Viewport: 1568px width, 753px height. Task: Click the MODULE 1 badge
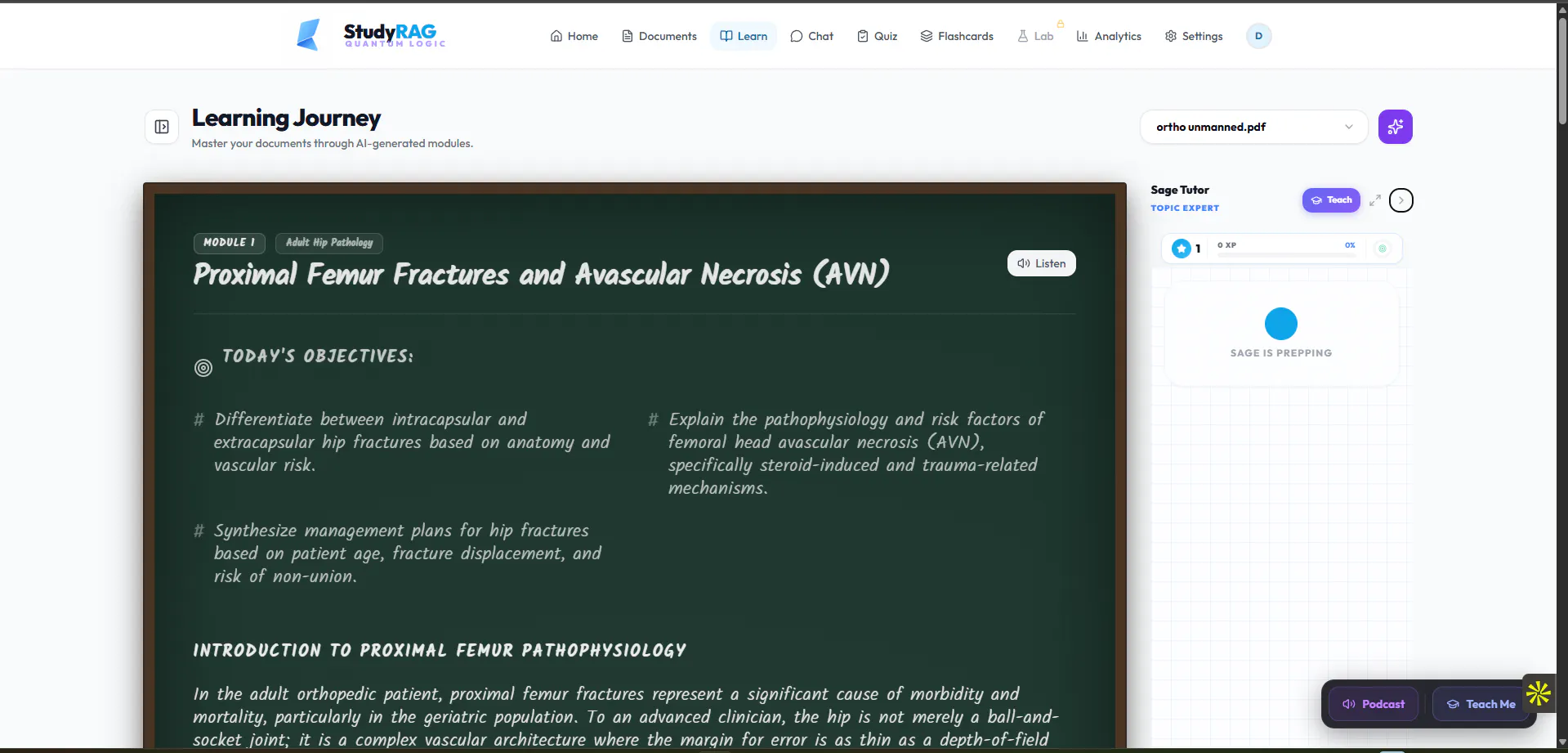[230, 243]
